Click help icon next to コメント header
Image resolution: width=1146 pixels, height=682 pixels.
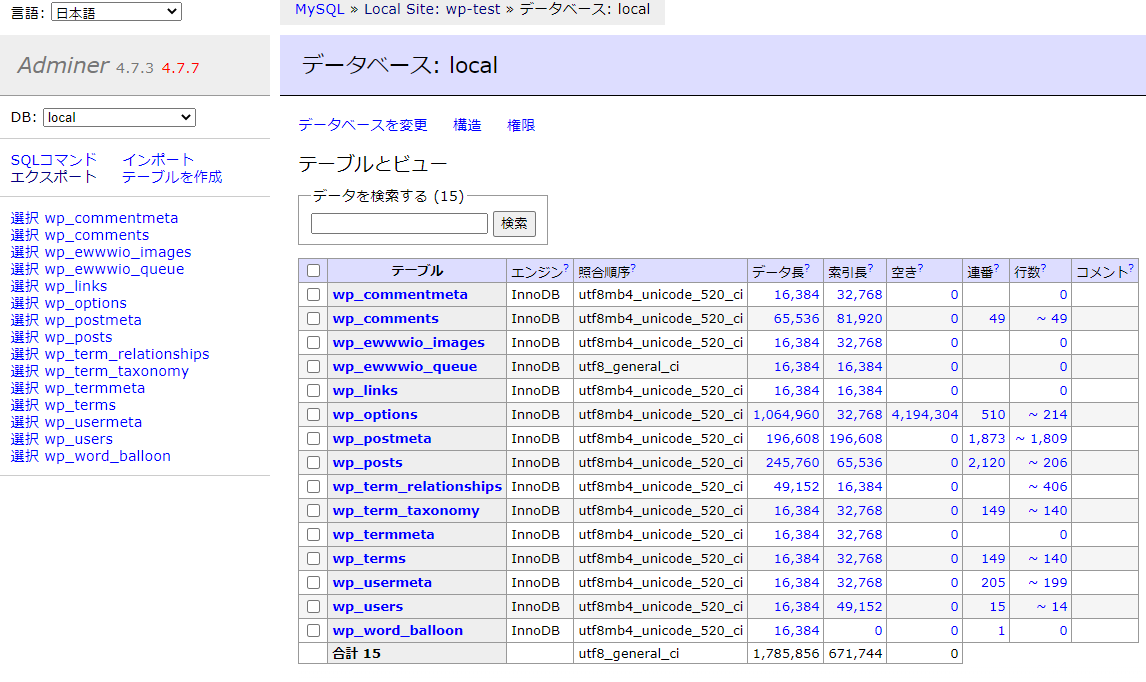pyautogui.click(x=1131, y=268)
